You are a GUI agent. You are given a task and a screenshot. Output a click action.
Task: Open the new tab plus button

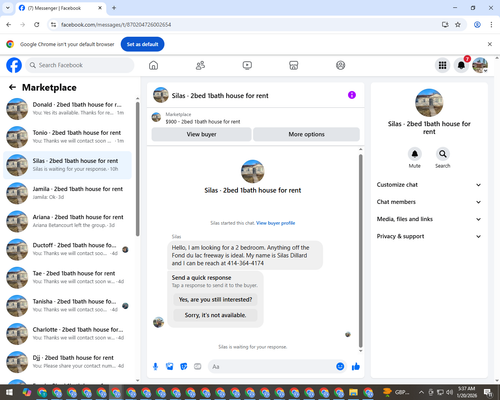(x=114, y=8)
